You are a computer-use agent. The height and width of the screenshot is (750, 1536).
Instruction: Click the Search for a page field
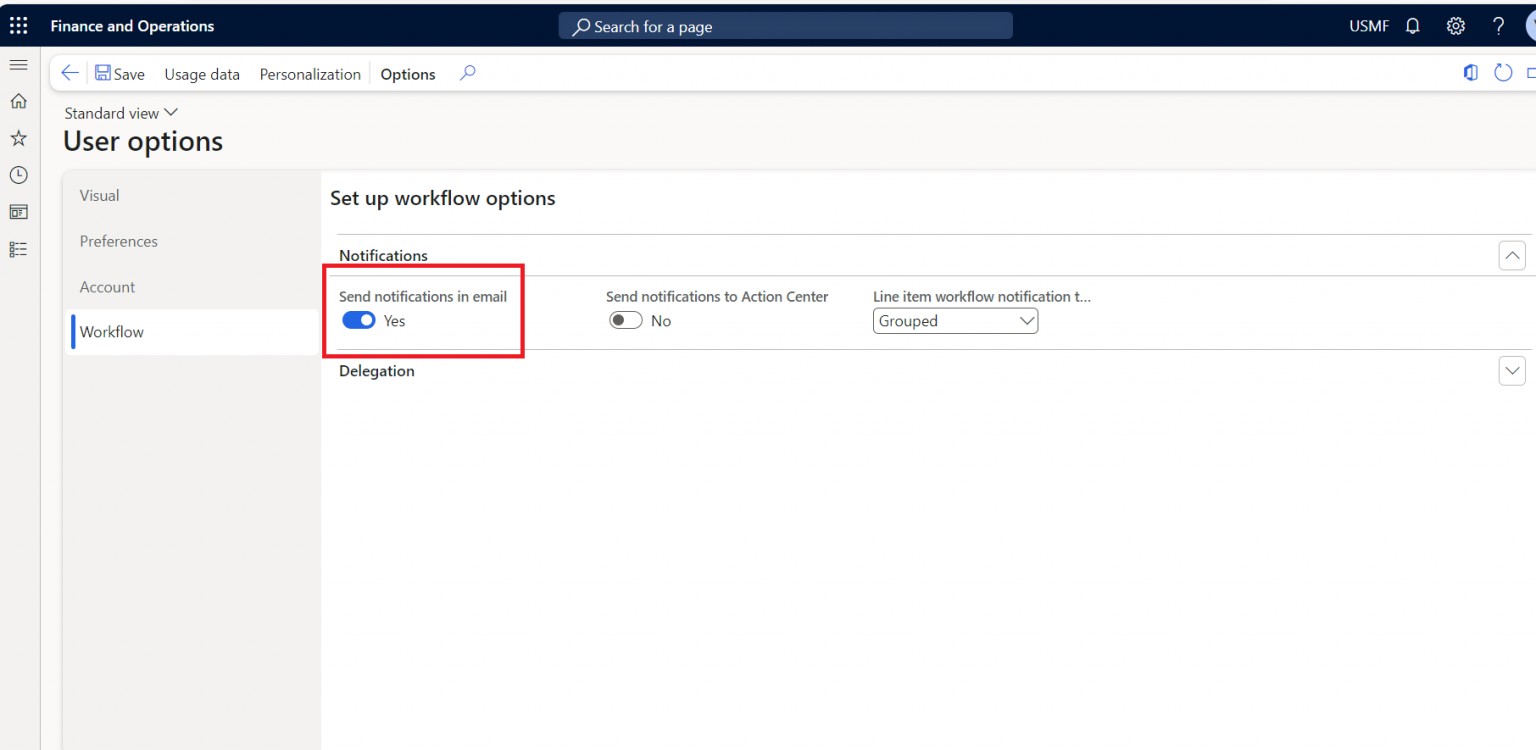tap(785, 26)
